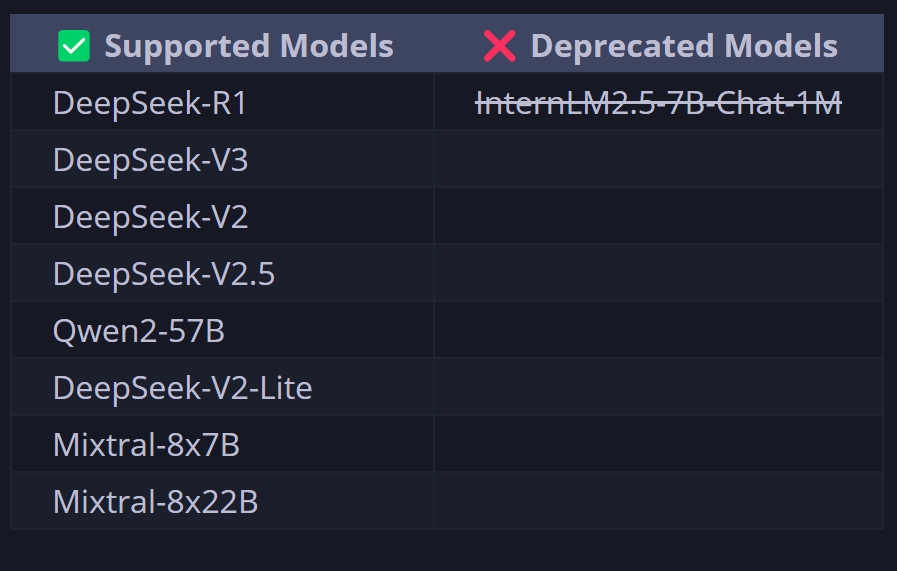Click the empty deprecated cell beside DeepSeek-V3

658,159
